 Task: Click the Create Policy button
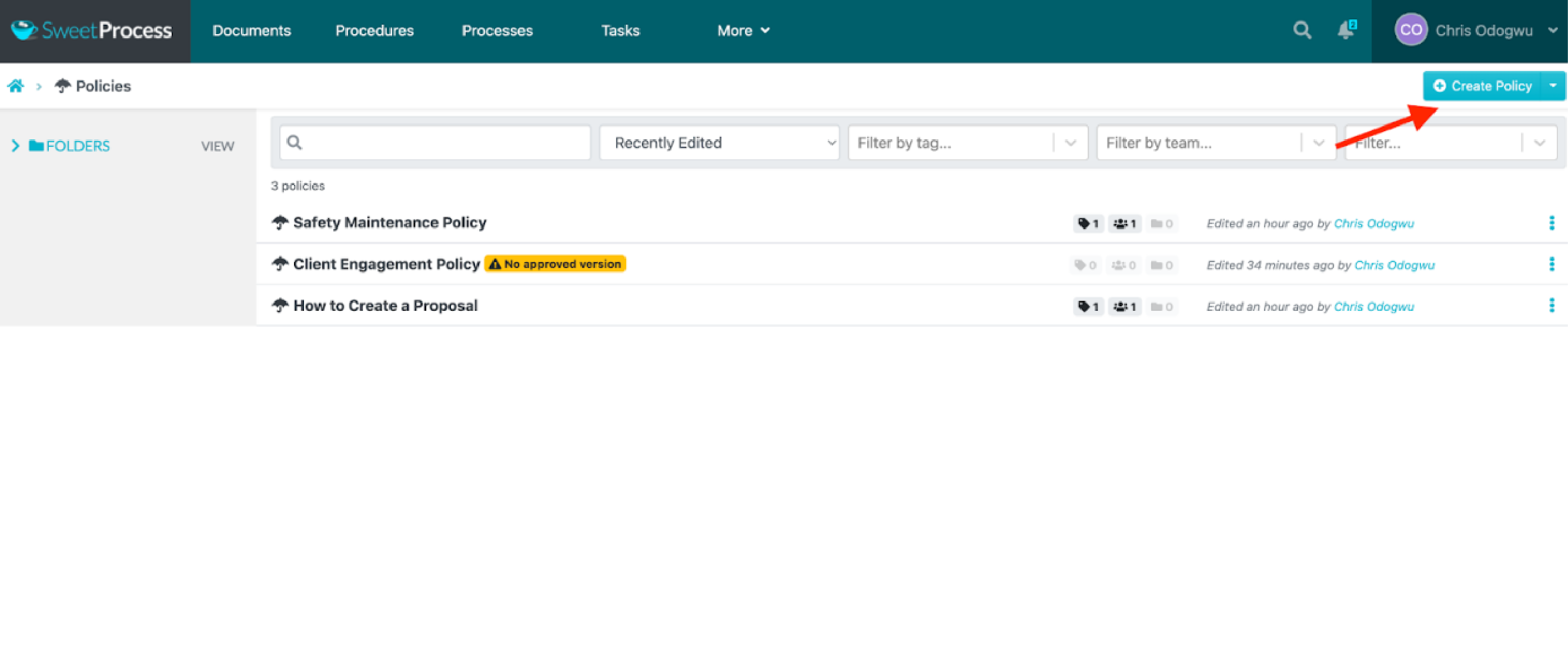click(1483, 86)
